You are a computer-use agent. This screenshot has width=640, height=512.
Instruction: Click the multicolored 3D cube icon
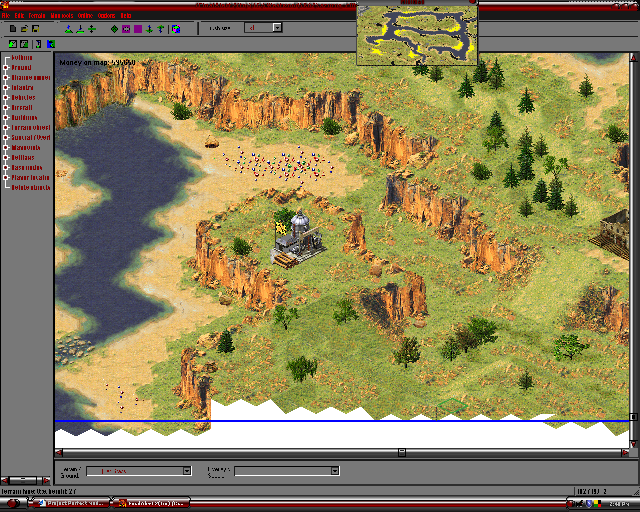tap(176, 29)
